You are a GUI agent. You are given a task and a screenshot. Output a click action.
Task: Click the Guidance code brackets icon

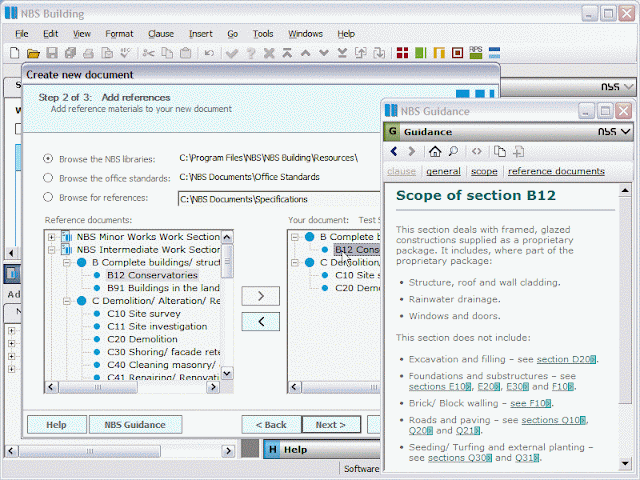476,152
